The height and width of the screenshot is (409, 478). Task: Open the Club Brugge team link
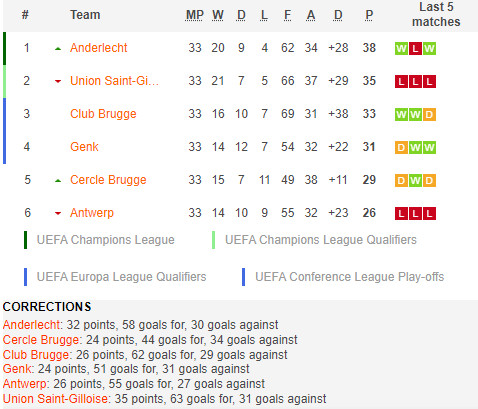(103, 114)
